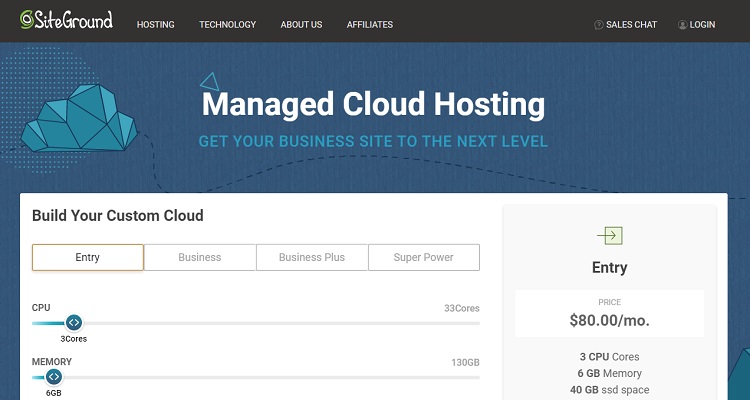
Task: Click the blue cloud illustration
Action: pyautogui.click(x=79, y=119)
